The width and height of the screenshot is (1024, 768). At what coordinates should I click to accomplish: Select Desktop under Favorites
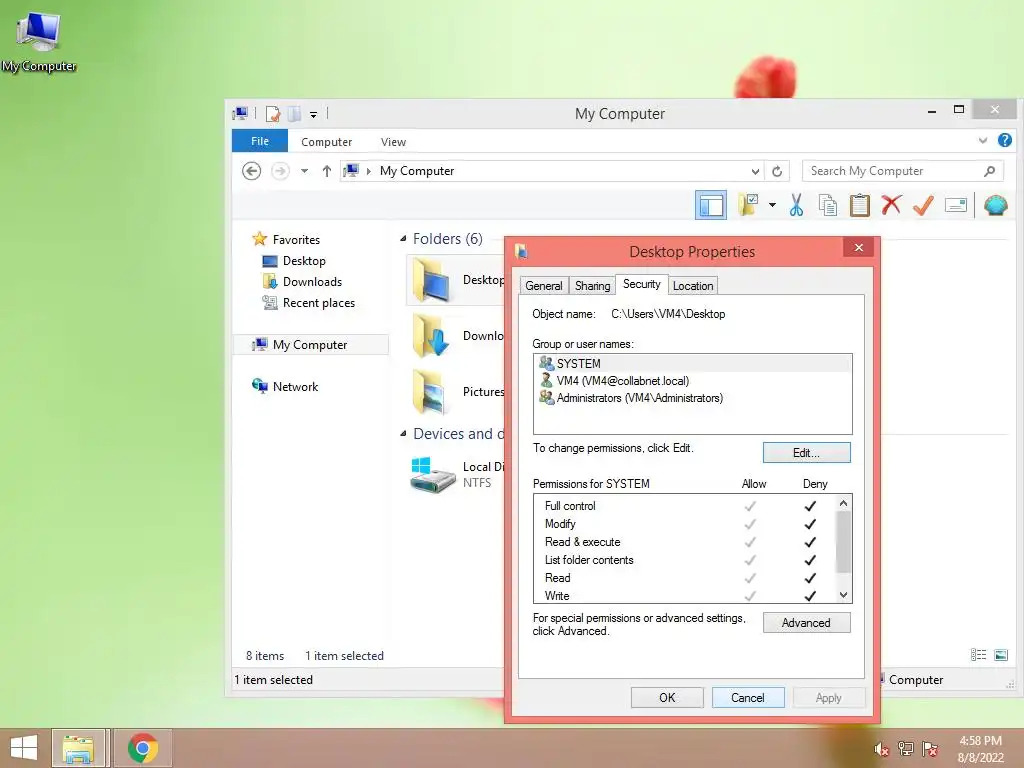click(x=304, y=261)
